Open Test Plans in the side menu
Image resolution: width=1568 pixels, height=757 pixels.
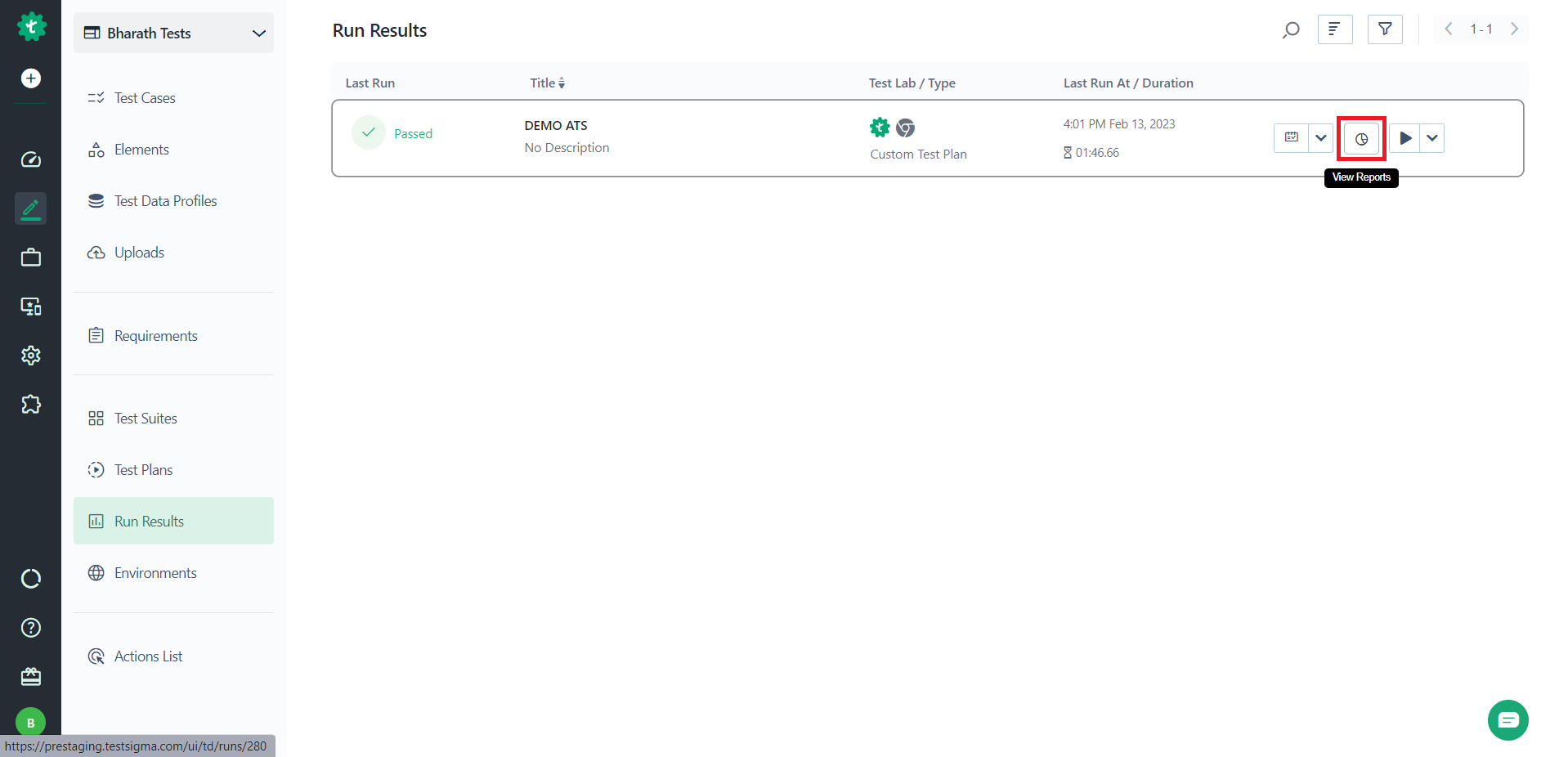(x=173, y=470)
